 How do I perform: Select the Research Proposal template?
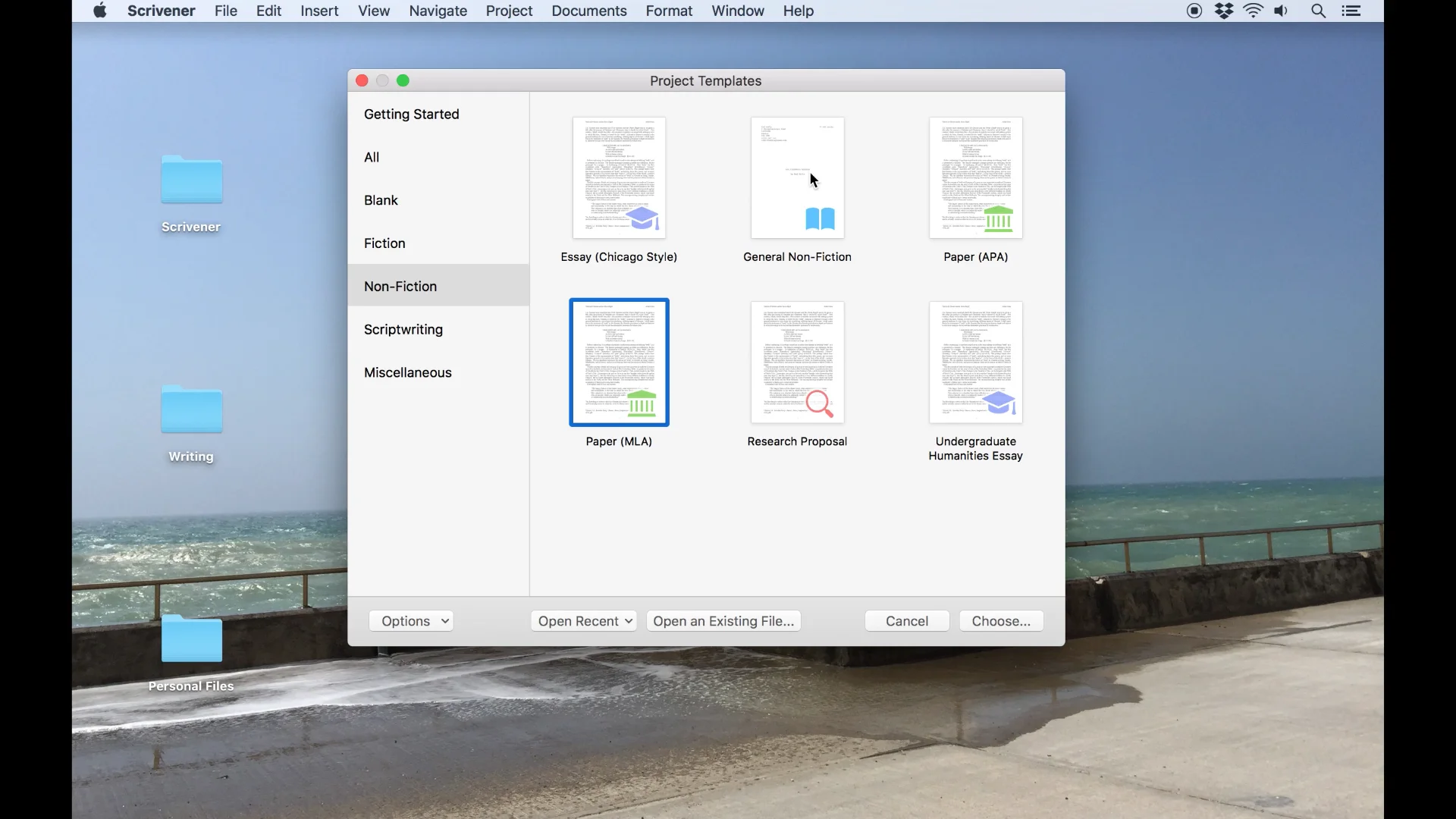click(x=797, y=362)
